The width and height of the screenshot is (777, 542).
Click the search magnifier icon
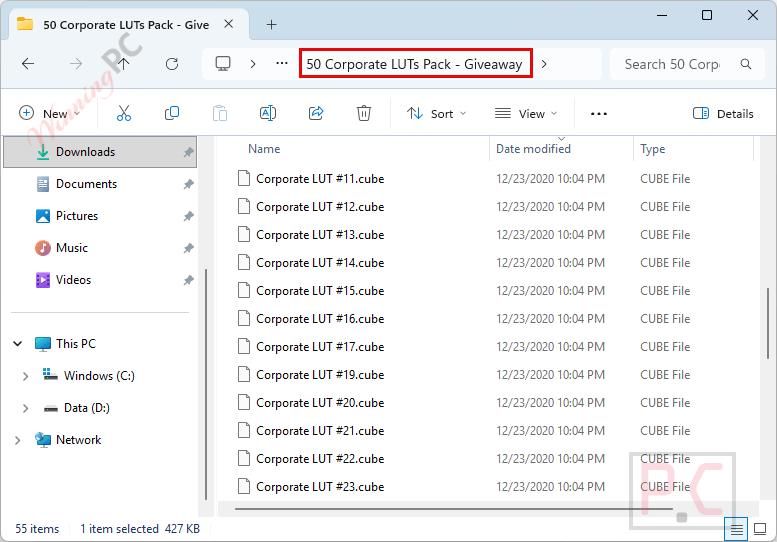tap(746, 64)
